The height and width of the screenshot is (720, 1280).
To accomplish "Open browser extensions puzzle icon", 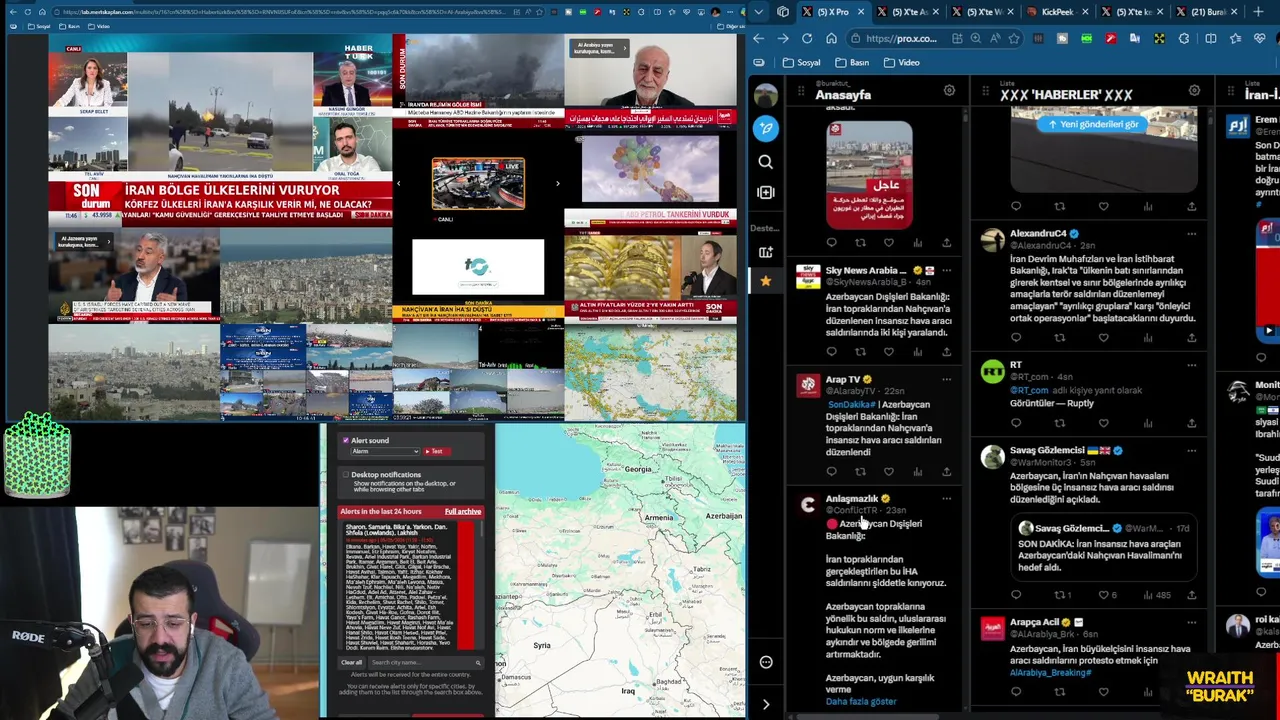I will click(1185, 38).
